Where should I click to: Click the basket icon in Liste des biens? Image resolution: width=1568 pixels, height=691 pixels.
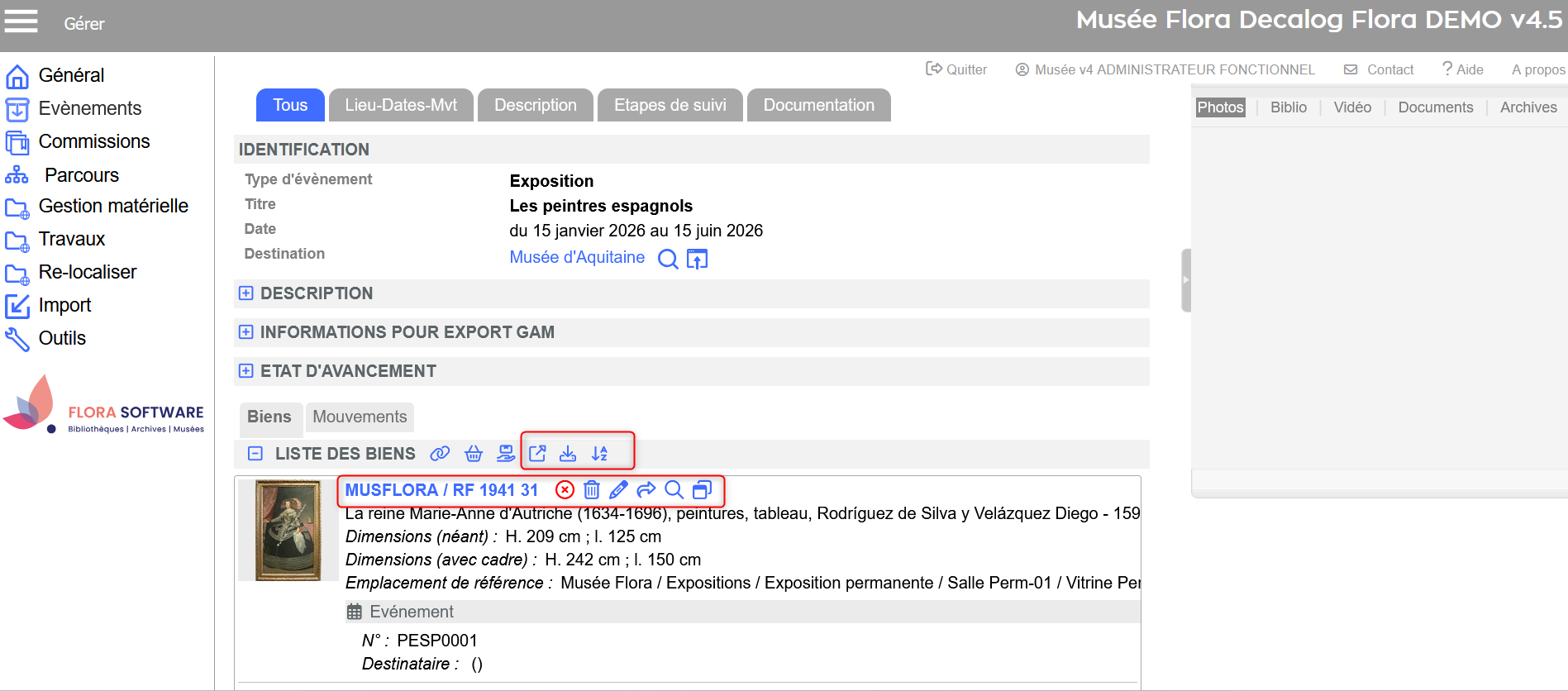point(474,454)
